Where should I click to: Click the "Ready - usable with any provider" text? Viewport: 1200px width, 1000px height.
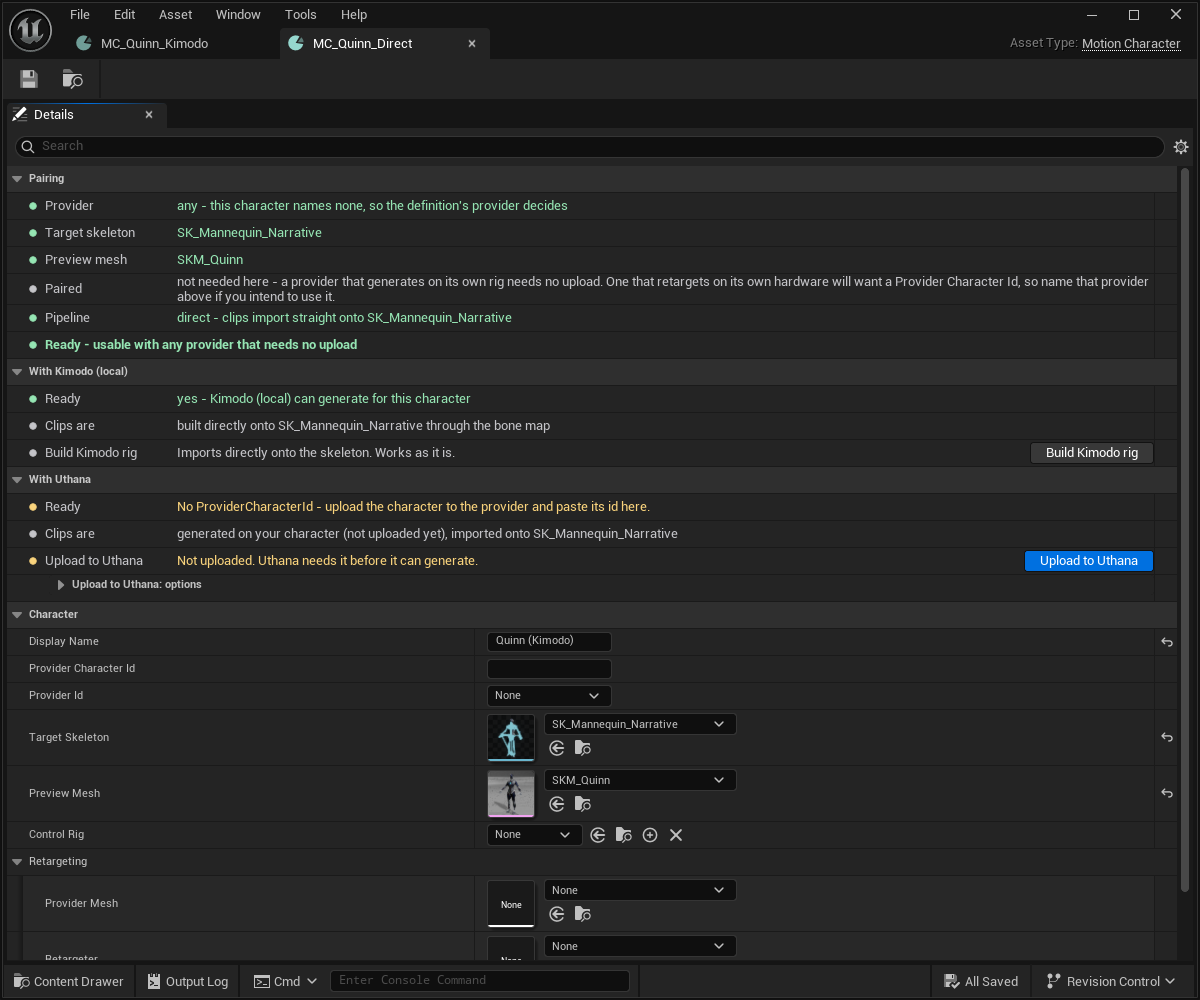point(201,345)
